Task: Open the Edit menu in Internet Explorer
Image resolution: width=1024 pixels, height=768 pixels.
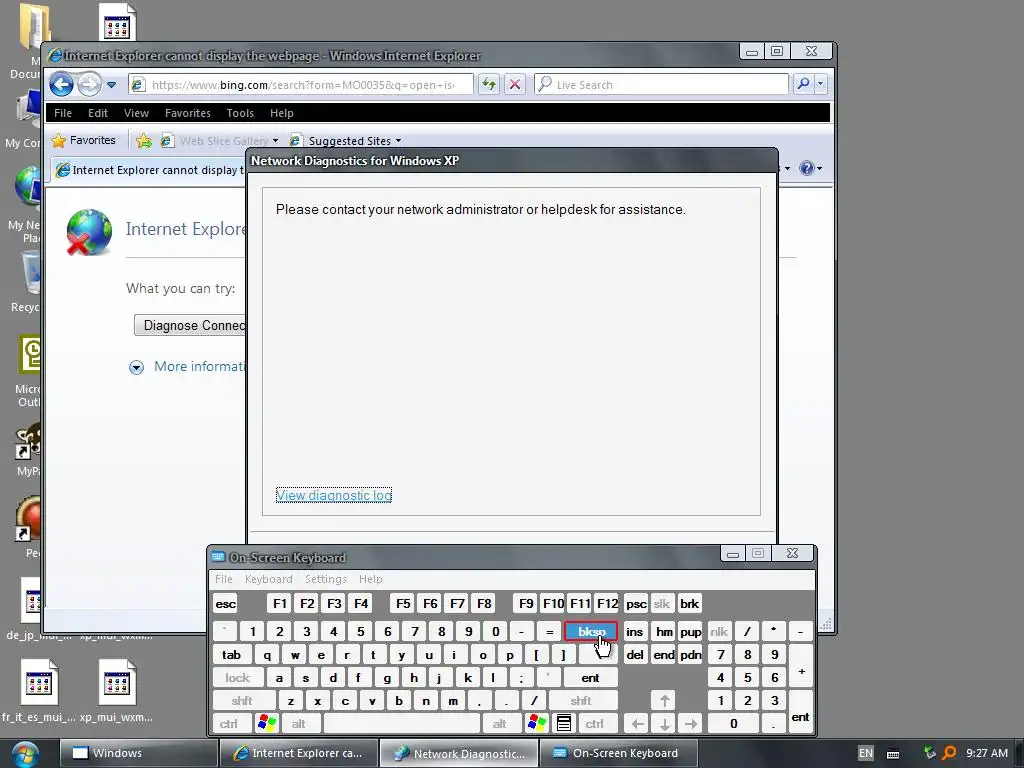Action: [98, 113]
